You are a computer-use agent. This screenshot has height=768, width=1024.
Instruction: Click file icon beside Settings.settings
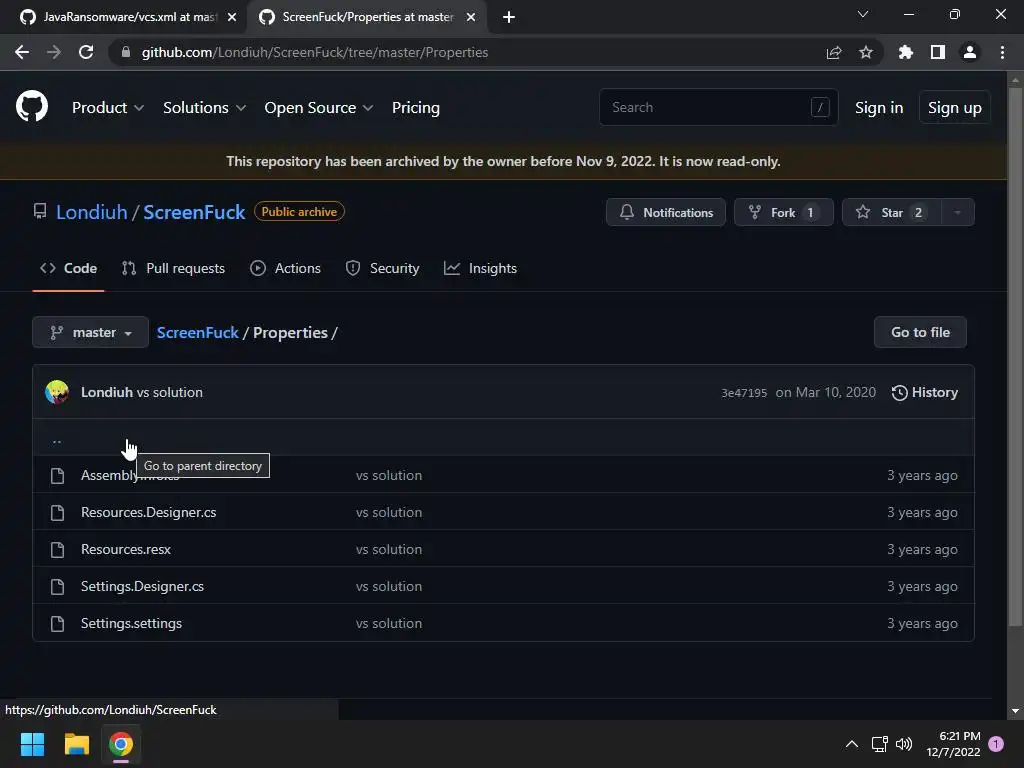point(57,623)
